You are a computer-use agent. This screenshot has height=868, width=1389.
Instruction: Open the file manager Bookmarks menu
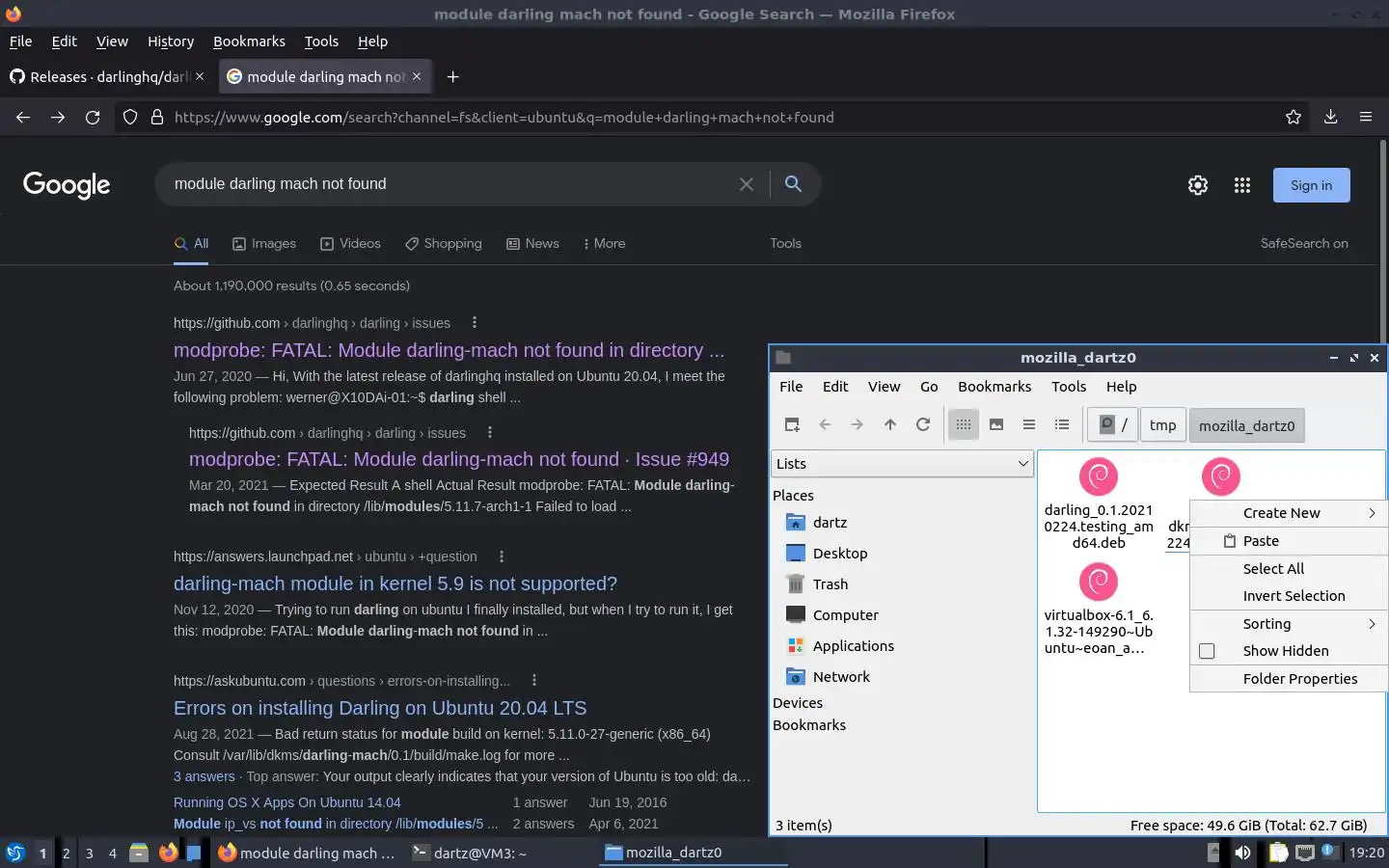pyautogui.click(x=994, y=387)
